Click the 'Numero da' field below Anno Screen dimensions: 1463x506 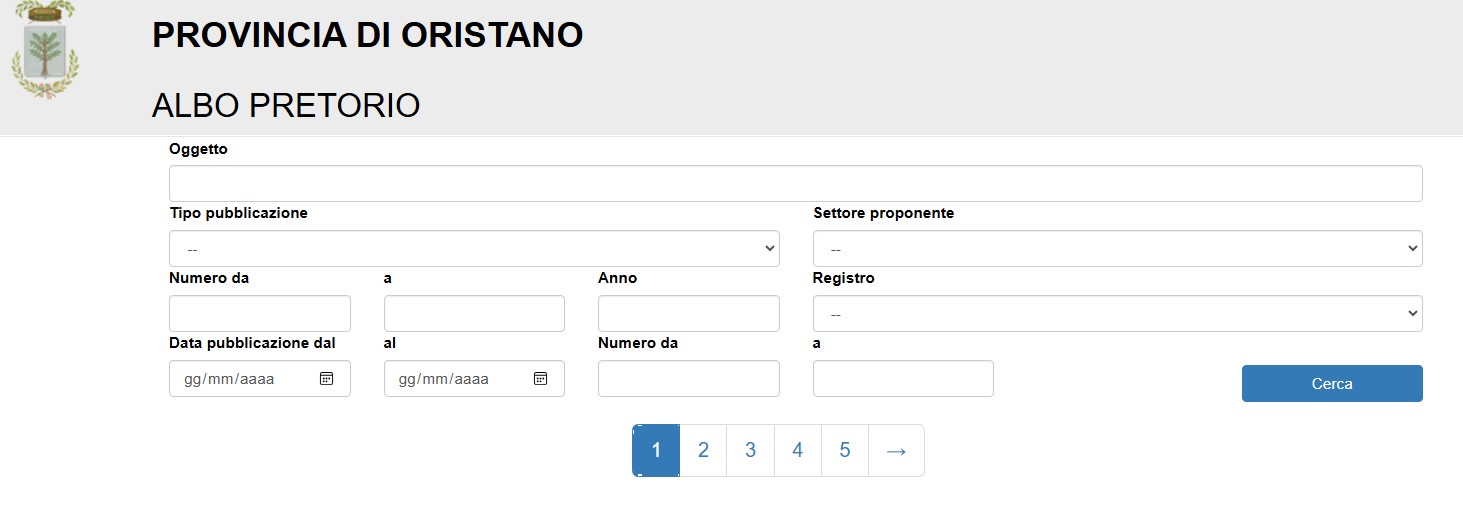pyautogui.click(x=689, y=379)
